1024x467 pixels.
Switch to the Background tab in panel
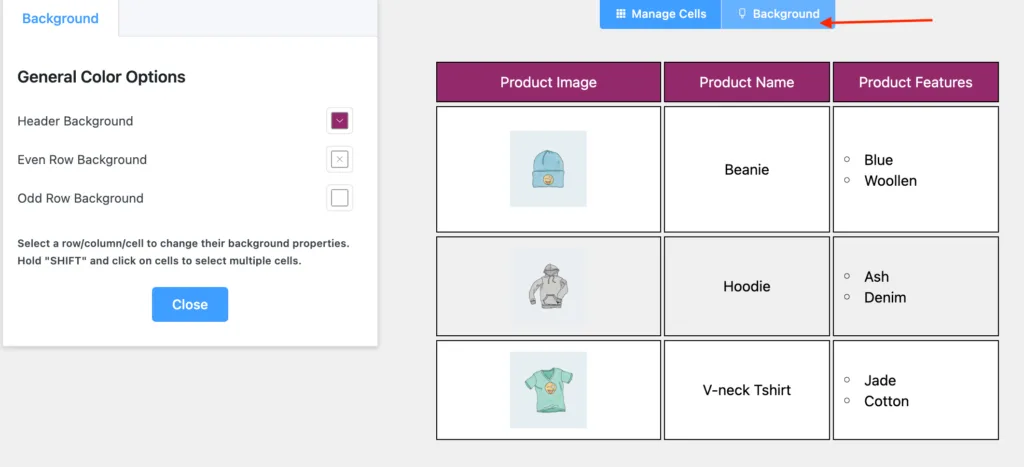60,18
